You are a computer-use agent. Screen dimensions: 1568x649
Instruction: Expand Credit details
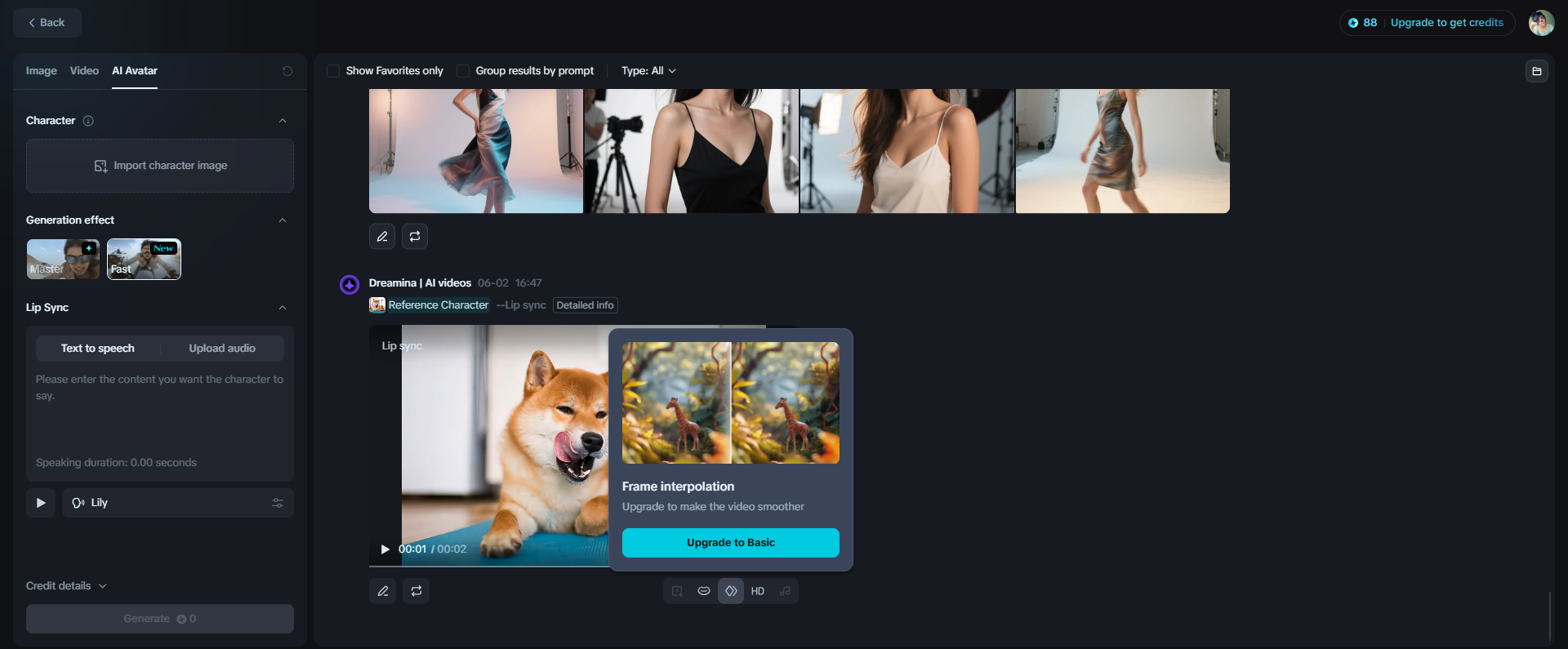(x=66, y=586)
